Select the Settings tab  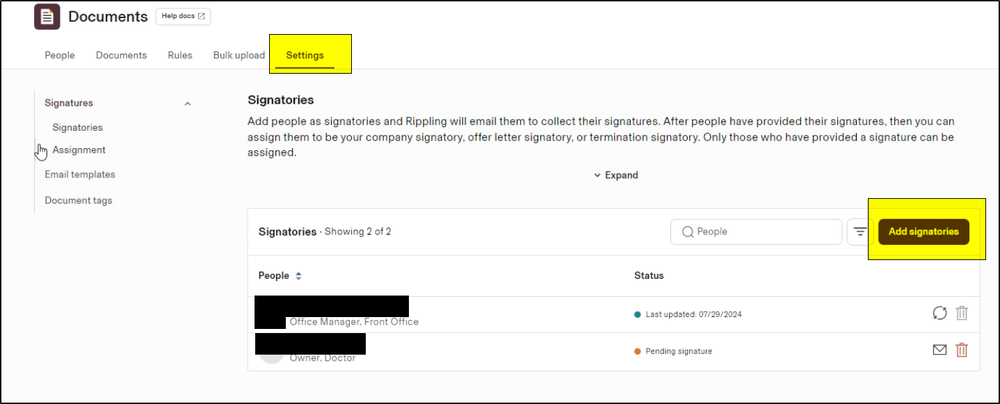click(x=305, y=55)
